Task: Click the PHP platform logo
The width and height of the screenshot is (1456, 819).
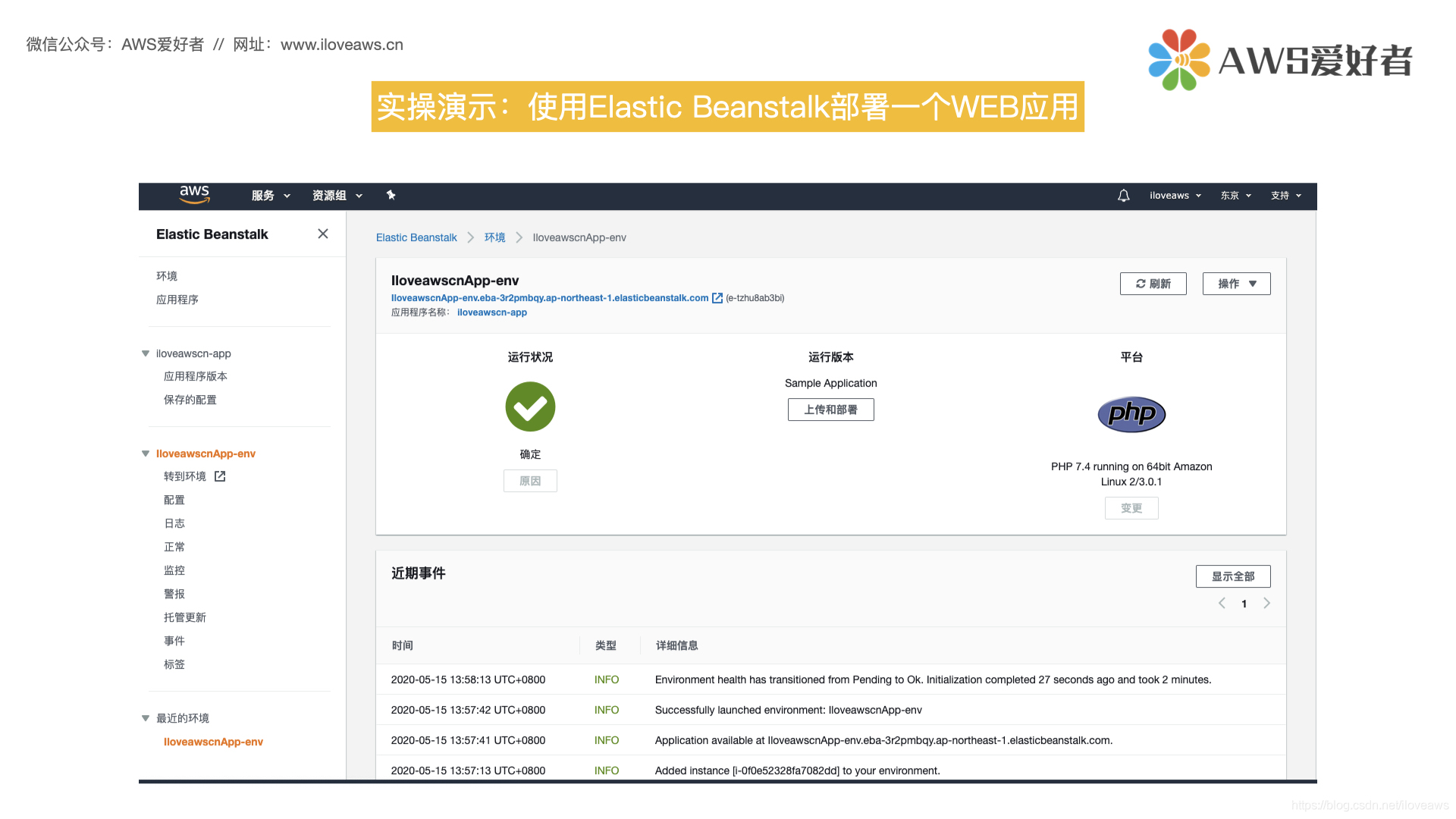Action: (1131, 414)
